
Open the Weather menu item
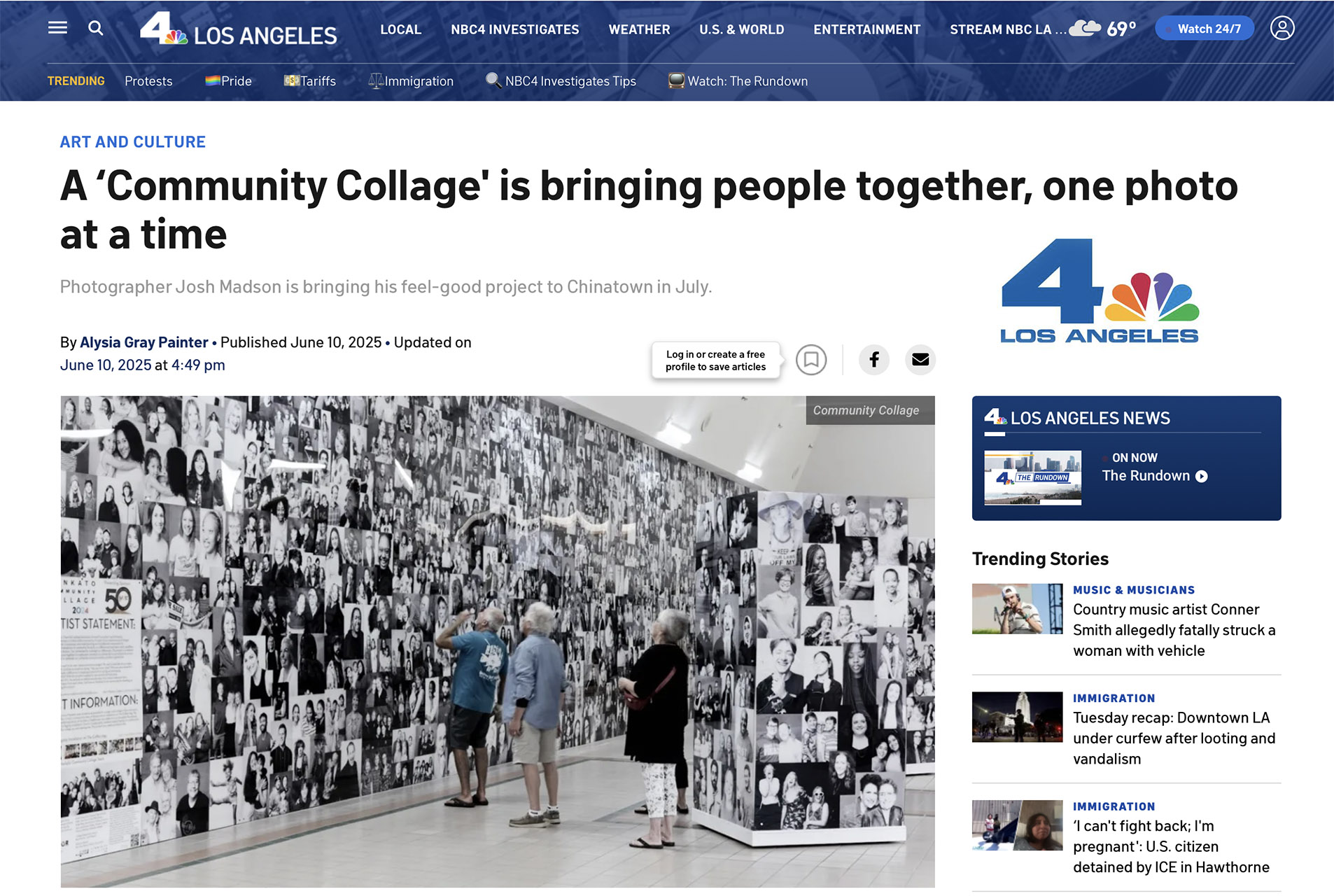click(639, 29)
